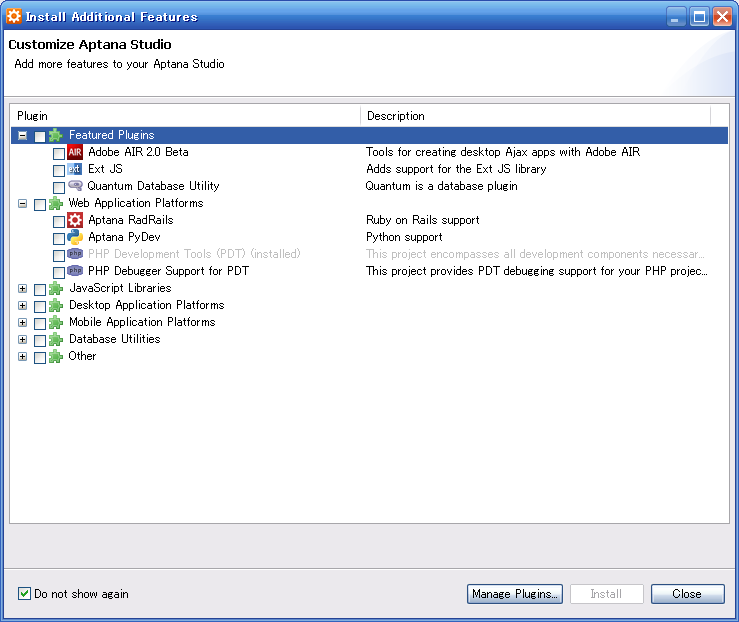
Task: Expand the Mobile Application Platforms group
Action: click(x=22, y=322)
